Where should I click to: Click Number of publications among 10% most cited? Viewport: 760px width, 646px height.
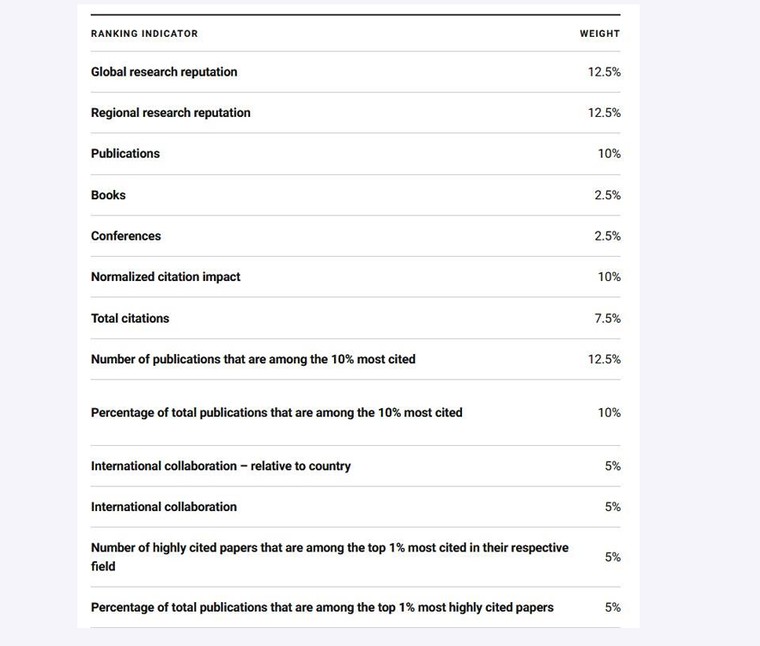pyautogui.click(x=253, y=359)
